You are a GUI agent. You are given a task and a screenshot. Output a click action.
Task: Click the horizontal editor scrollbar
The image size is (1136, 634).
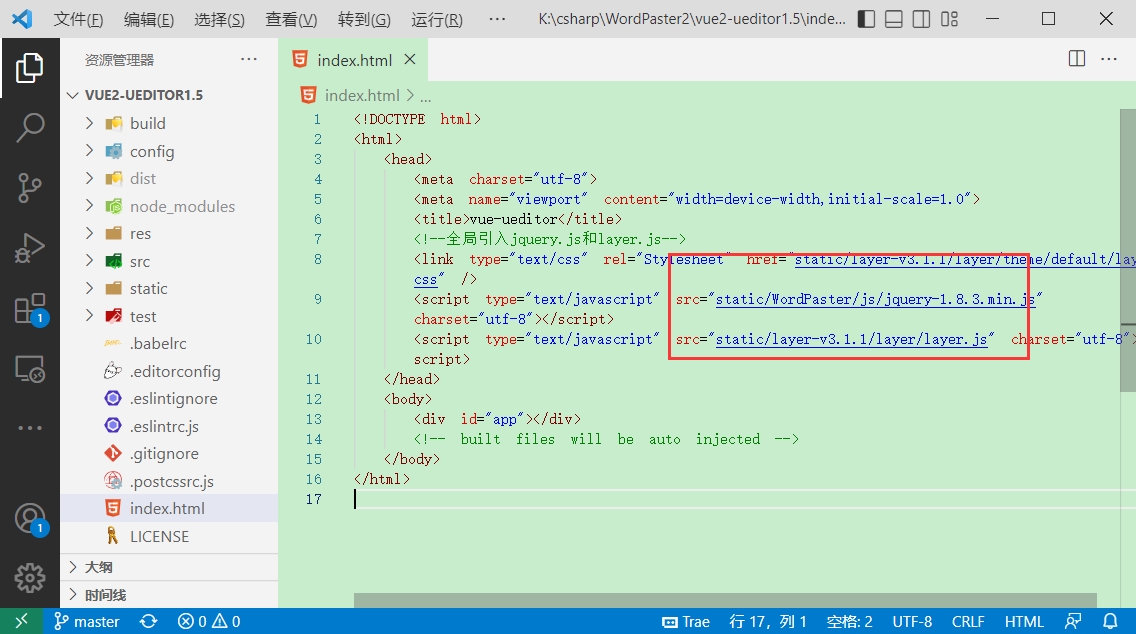pyautogui.click(x=724, y=600)
